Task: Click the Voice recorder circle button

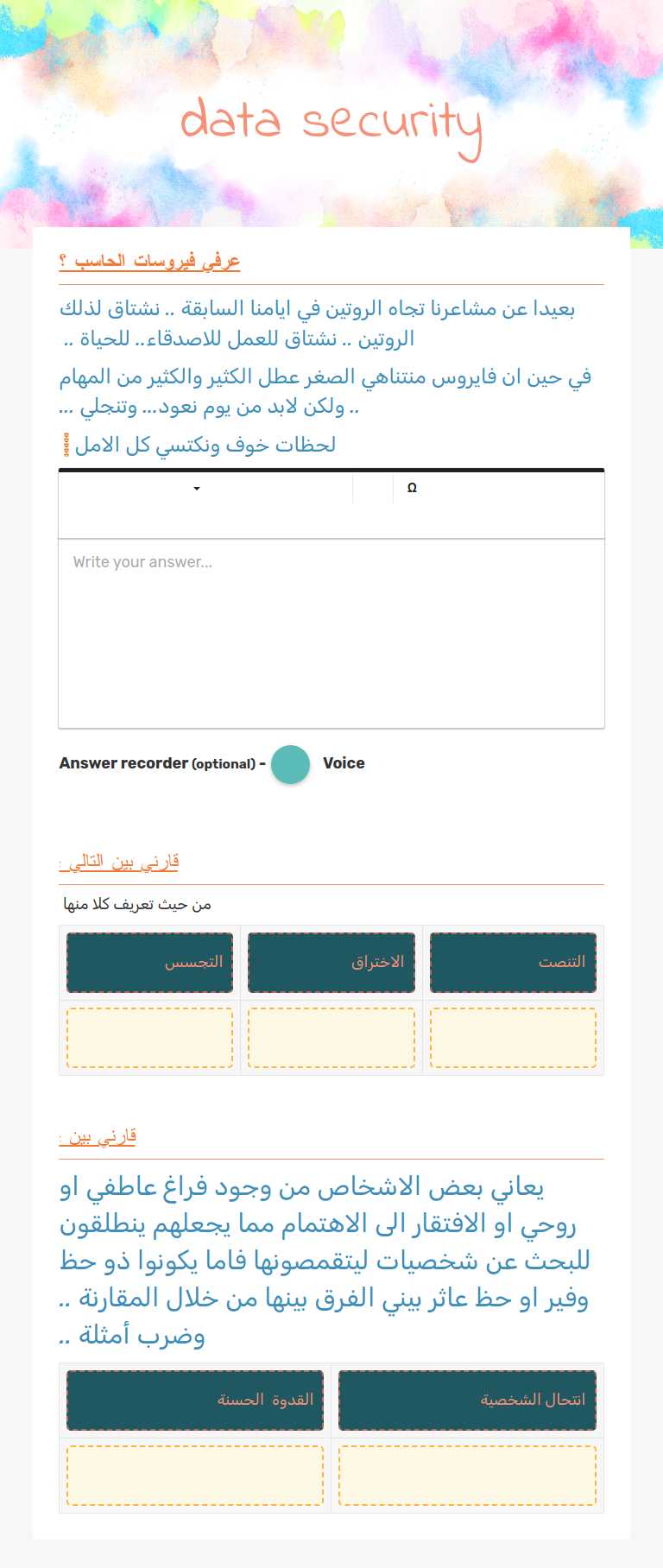Action: click(x=290, y=764)
